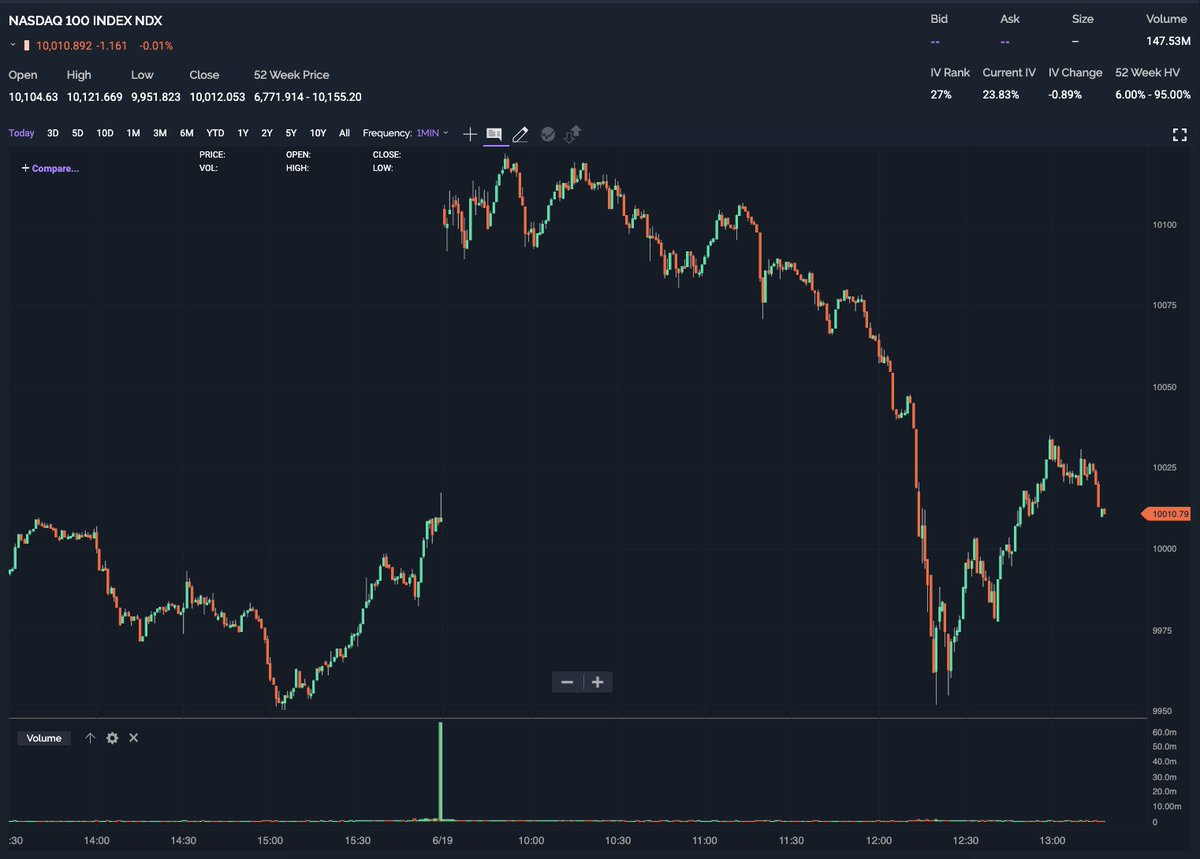The width and height of the screenshot is (1200, 859).
Task: Click the IV Change value -0.89%
Action: 1065,94
